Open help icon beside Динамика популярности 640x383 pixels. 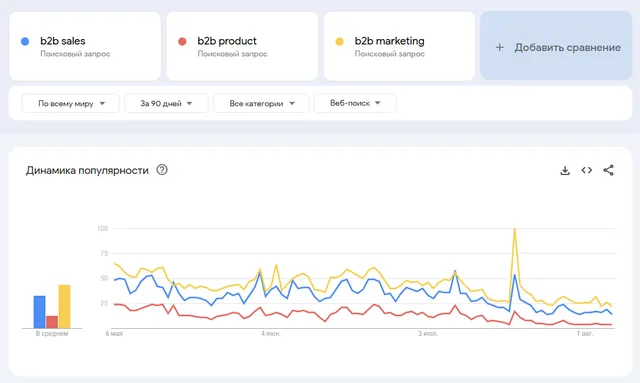click(162, 170)
